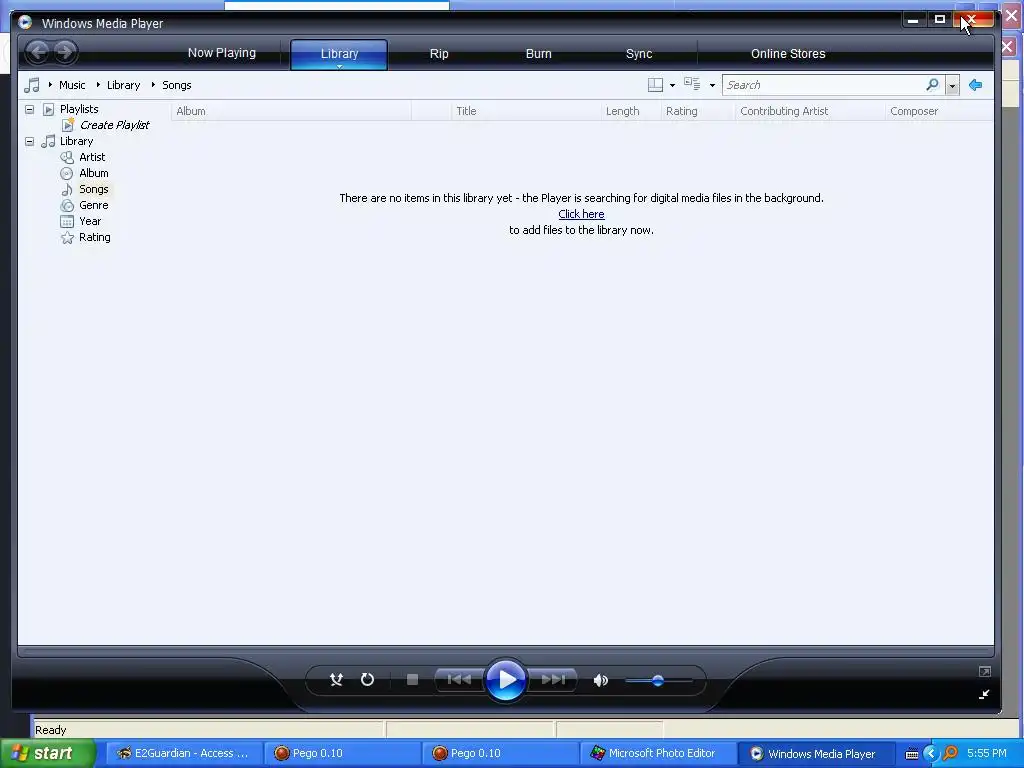This screenshot has width=1024, height=768.
Task: Select the Songs view
Action: click(x=93, y=189)
